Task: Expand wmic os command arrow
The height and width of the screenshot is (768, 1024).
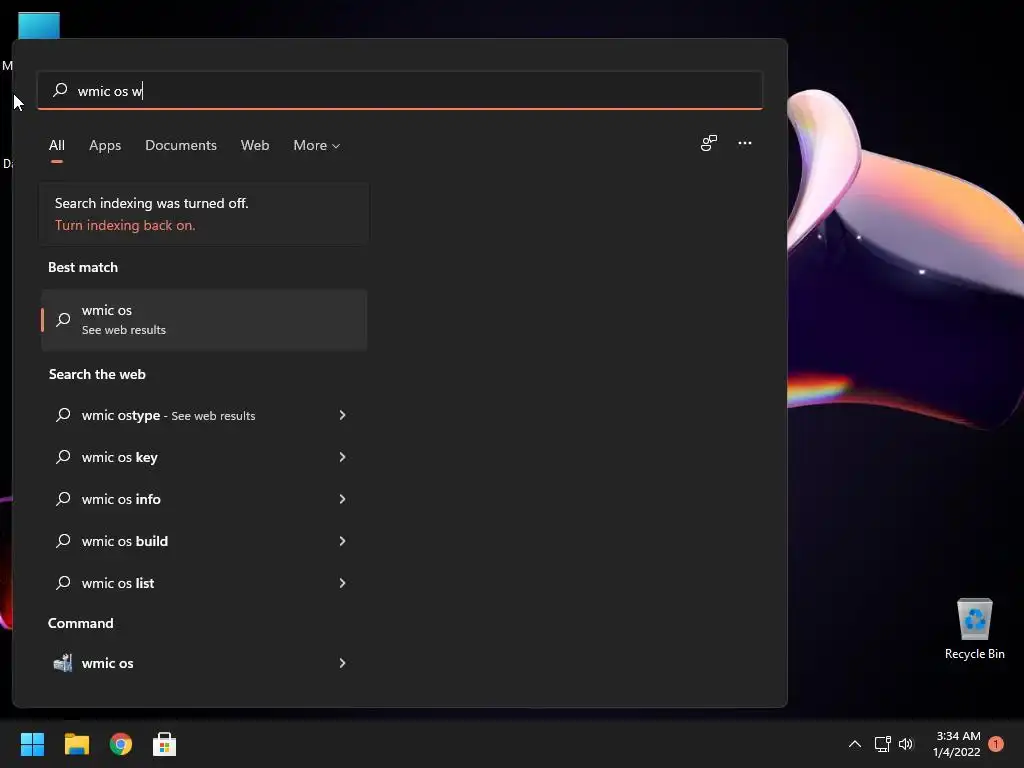Action: coord(342,663)
